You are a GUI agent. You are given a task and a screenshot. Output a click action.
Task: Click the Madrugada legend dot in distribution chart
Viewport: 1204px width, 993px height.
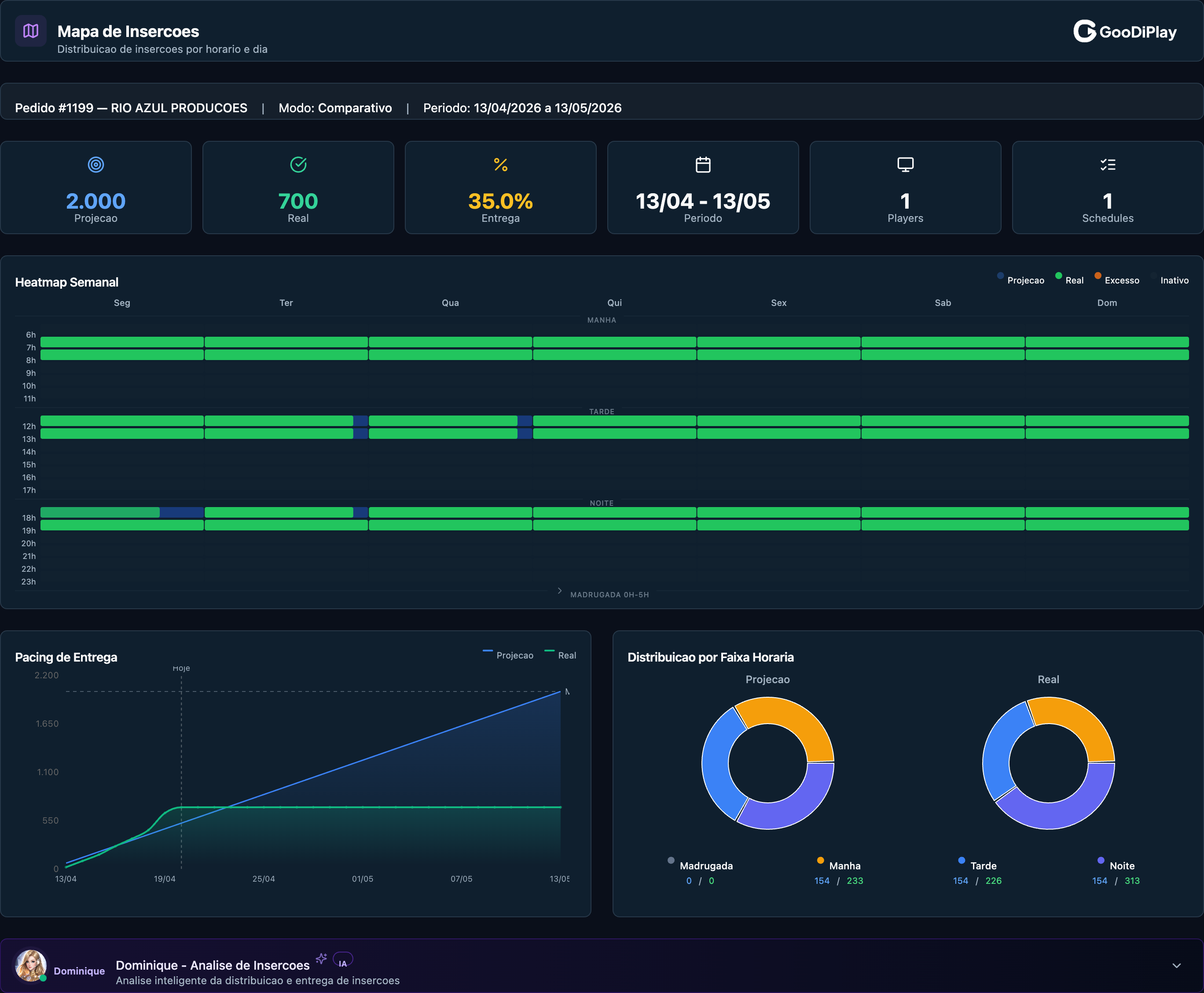click(x=671, y=861)
